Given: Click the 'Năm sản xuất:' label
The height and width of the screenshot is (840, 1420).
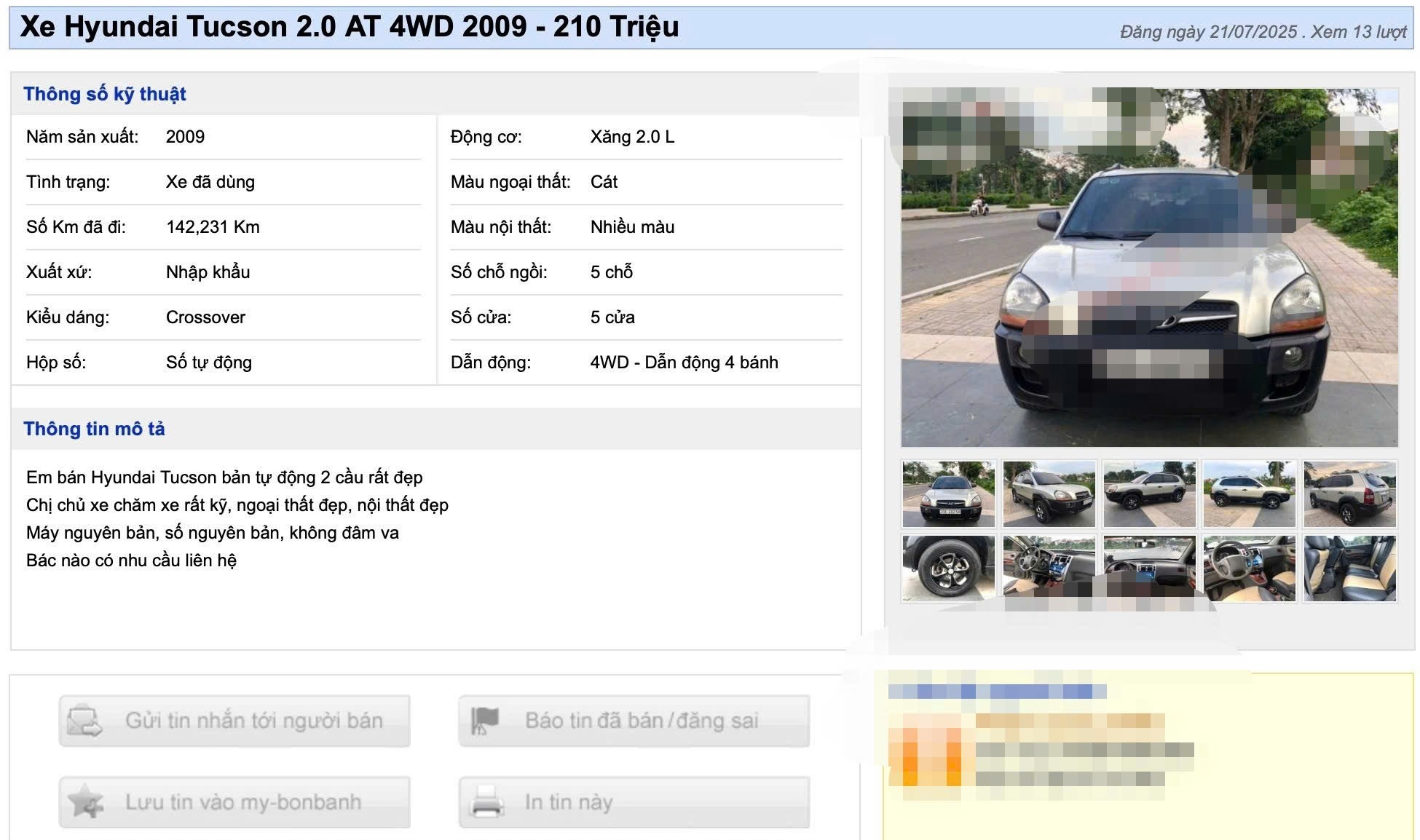Looking at the screenshot, I should [x=82, y=137].
